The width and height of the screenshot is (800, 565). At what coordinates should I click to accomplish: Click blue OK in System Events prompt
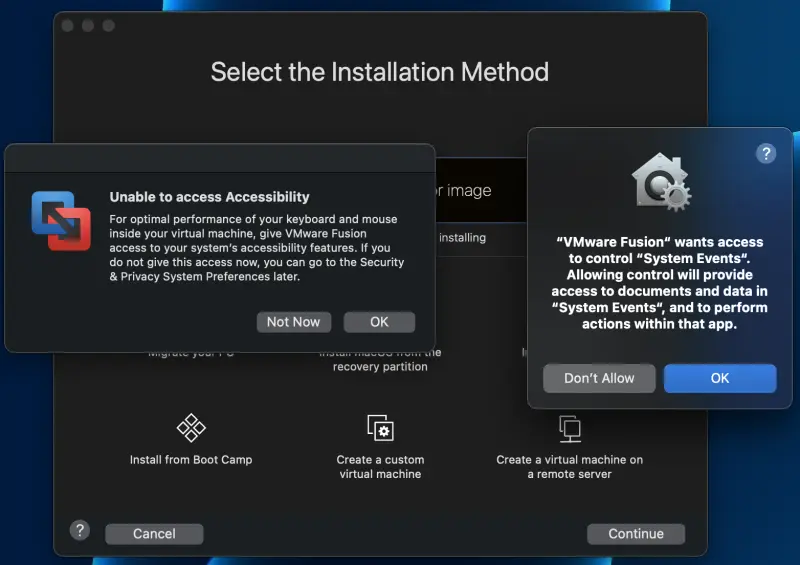pos(720,378)
